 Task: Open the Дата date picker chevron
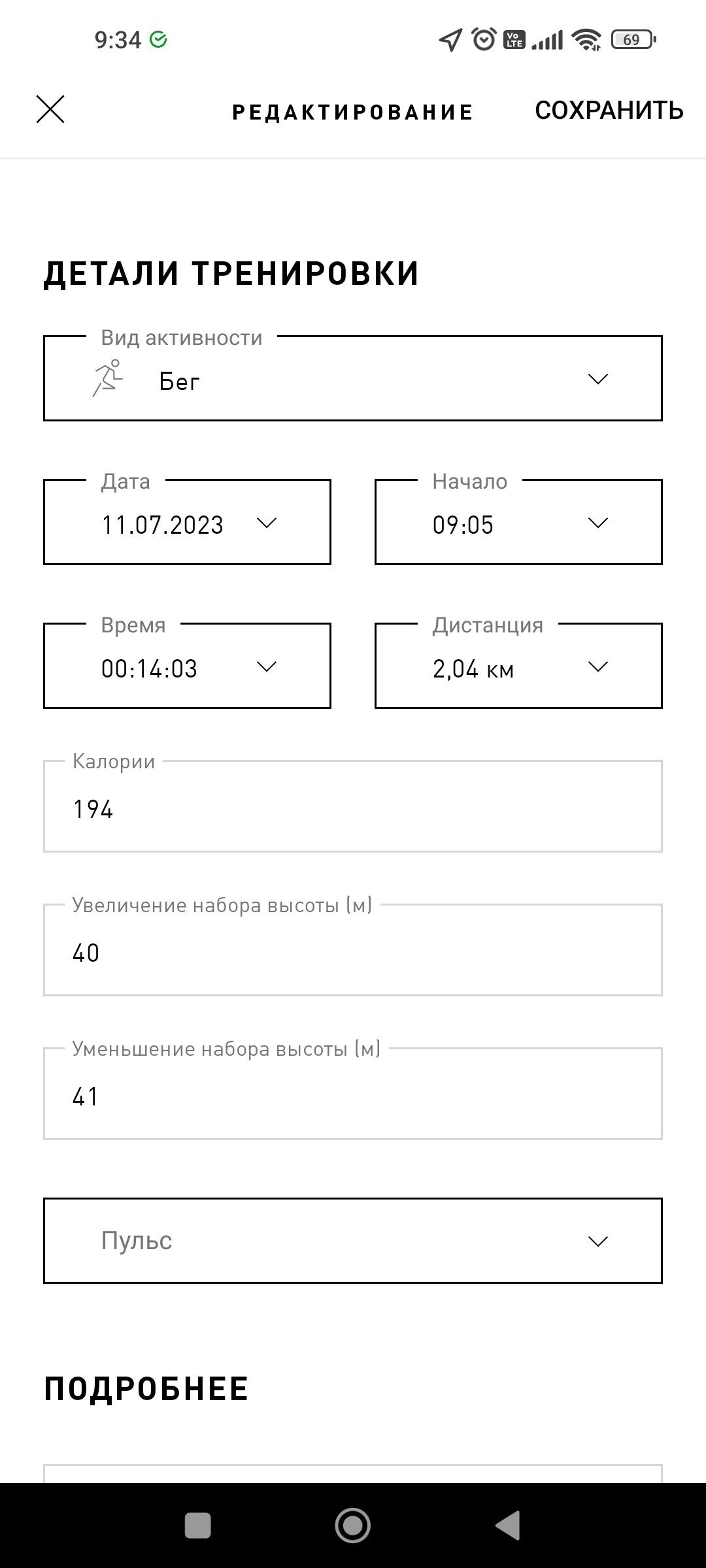[x=267, y=523]
